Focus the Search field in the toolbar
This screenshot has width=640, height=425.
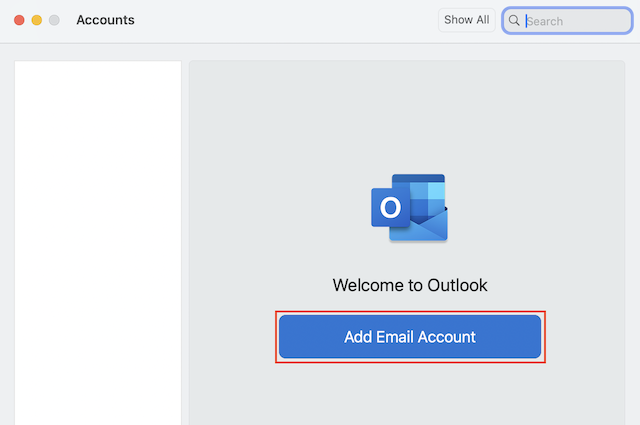click(567, 20)
